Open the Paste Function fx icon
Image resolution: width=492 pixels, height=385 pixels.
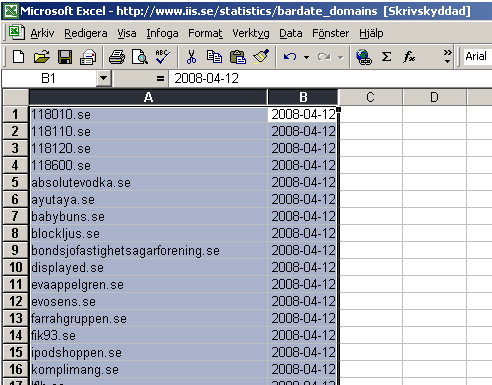coord(409,57)
